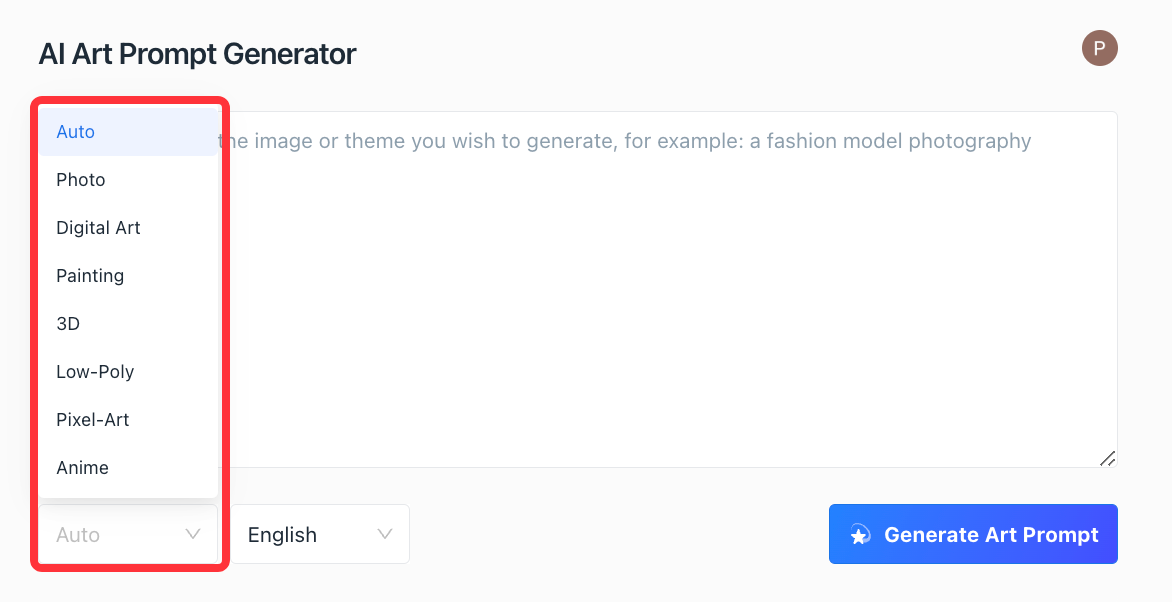Click the placeholder text about fashion model photography
Viewport: 1172px width, 602px height.
(x=625, y=141)
